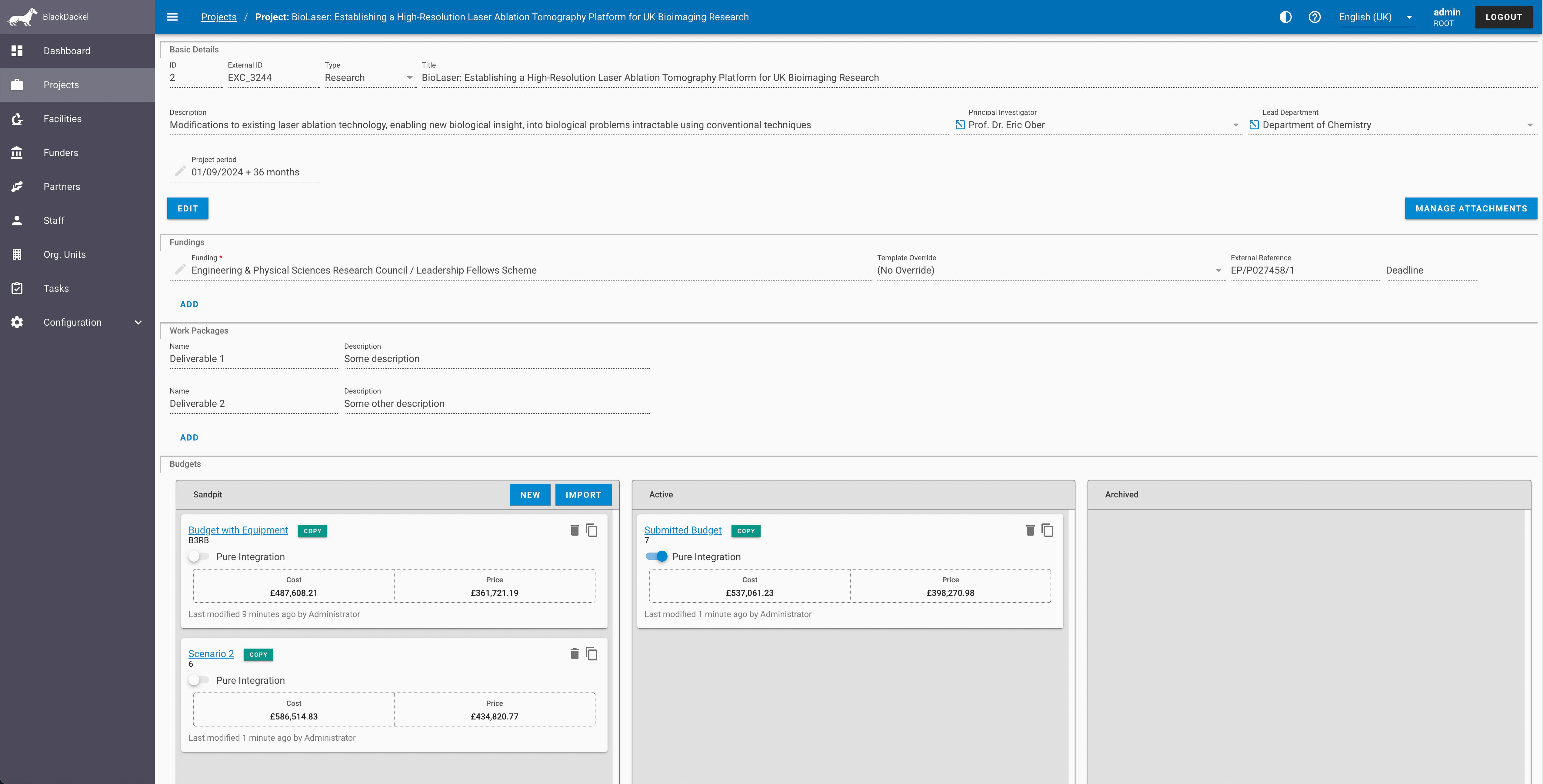
Task: Click the Dashboard sidebar icon
Action: pyautogui.click(x=17, y=51)
